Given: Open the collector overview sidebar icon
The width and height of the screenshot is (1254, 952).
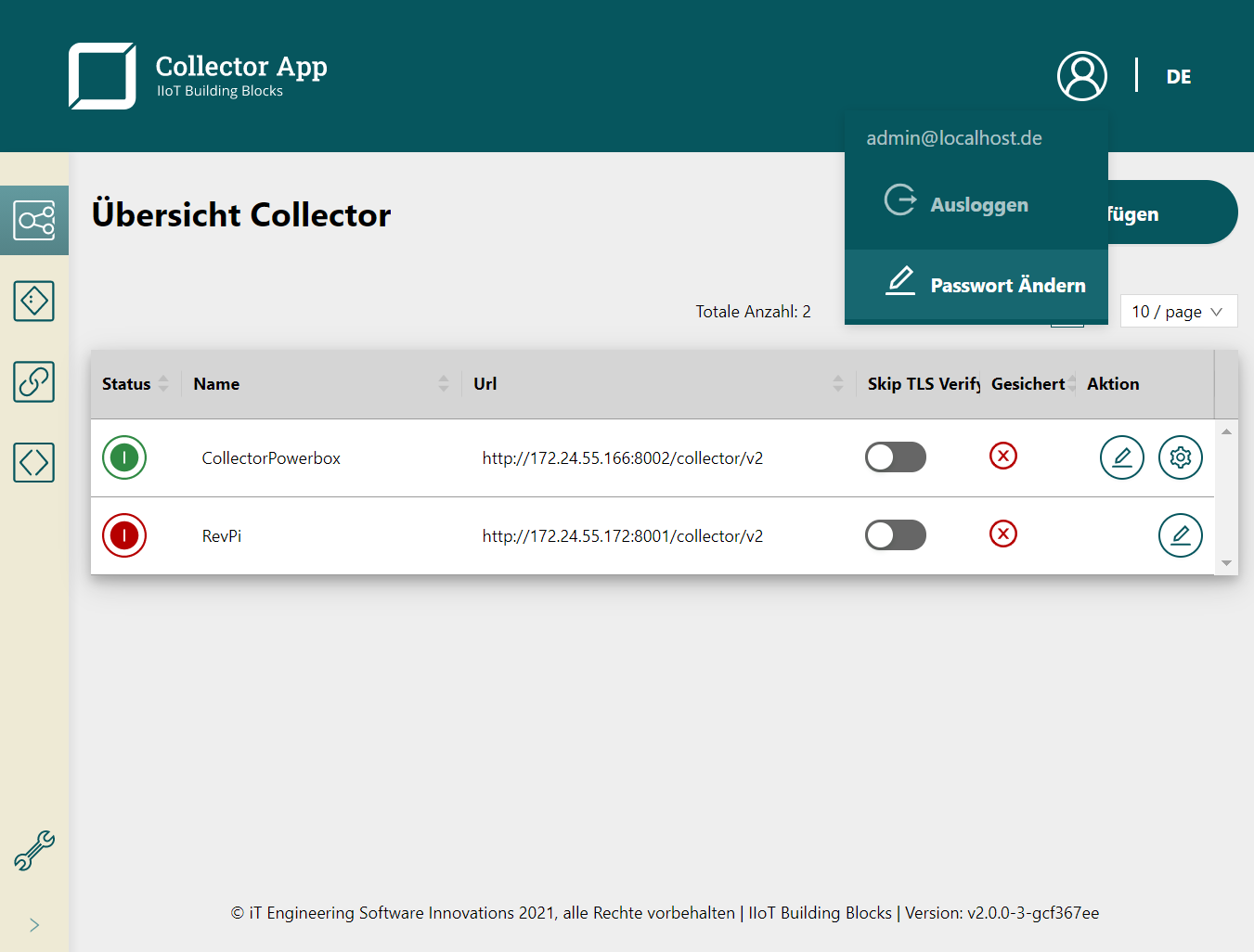Looking at the screenshot, I should coord(34,221).
